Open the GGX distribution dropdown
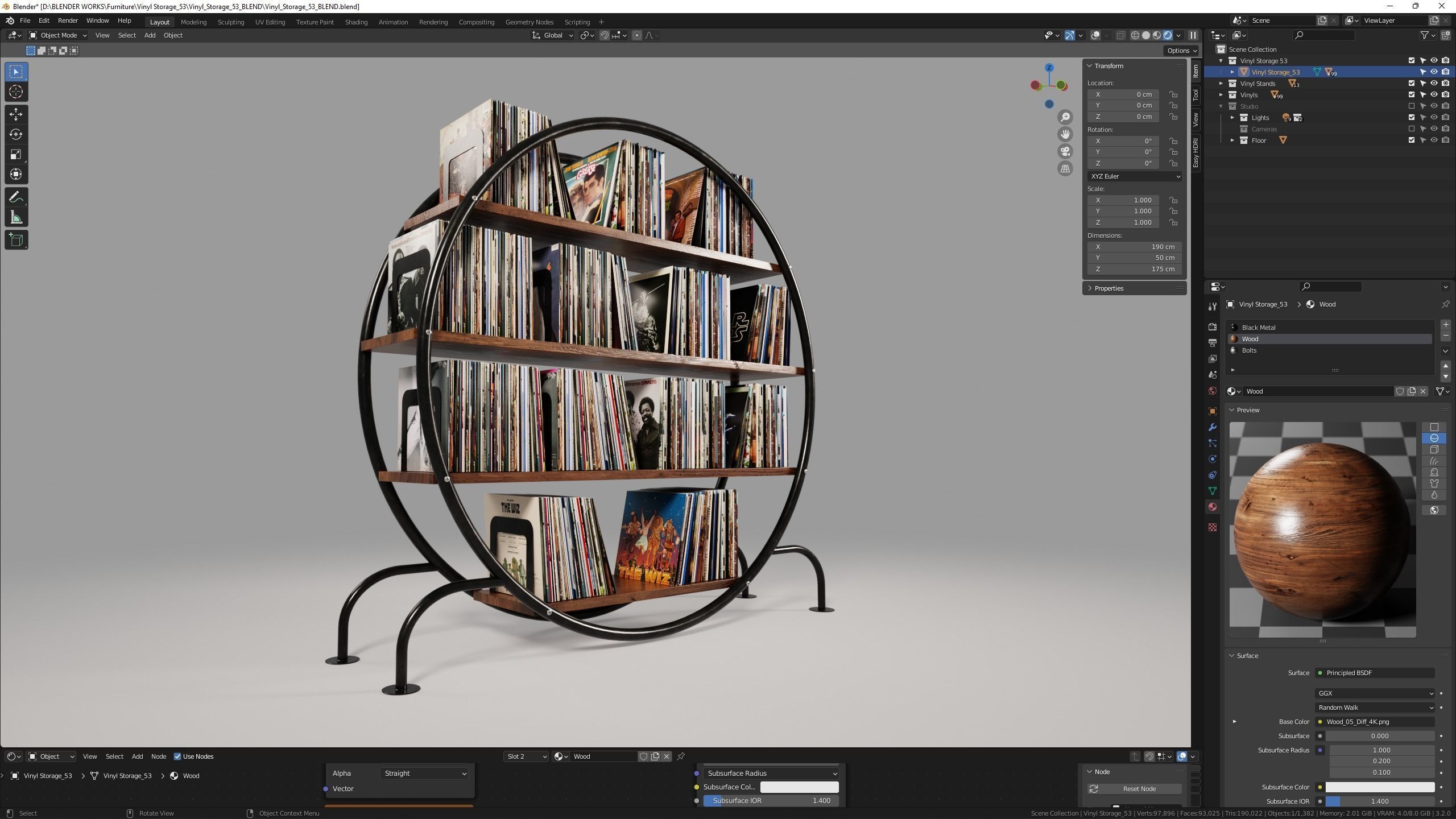This screenshot has width=1456, height=819. [x=1375, y=693]
